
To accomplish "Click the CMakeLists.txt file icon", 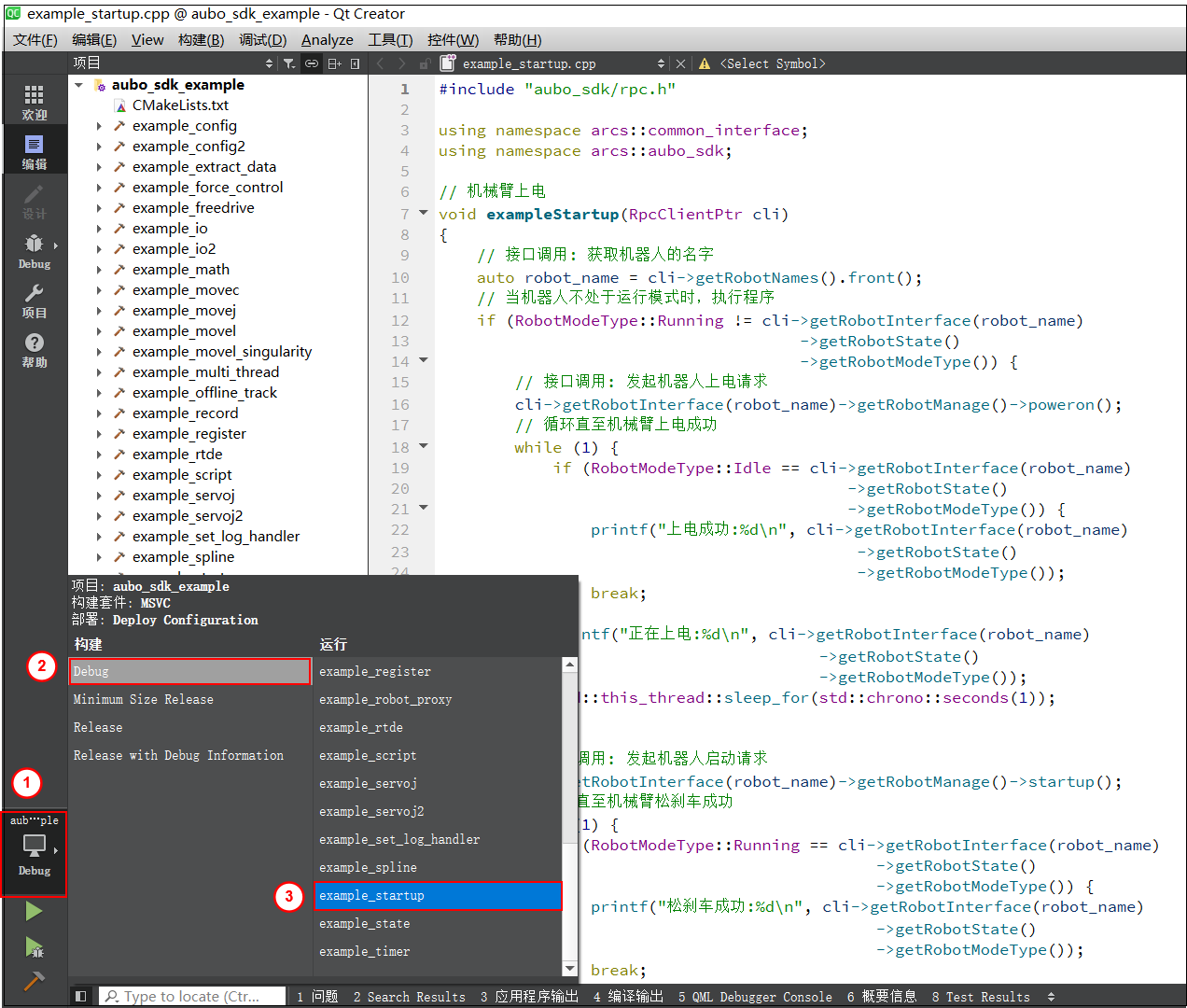I will [x=120, y=105].
